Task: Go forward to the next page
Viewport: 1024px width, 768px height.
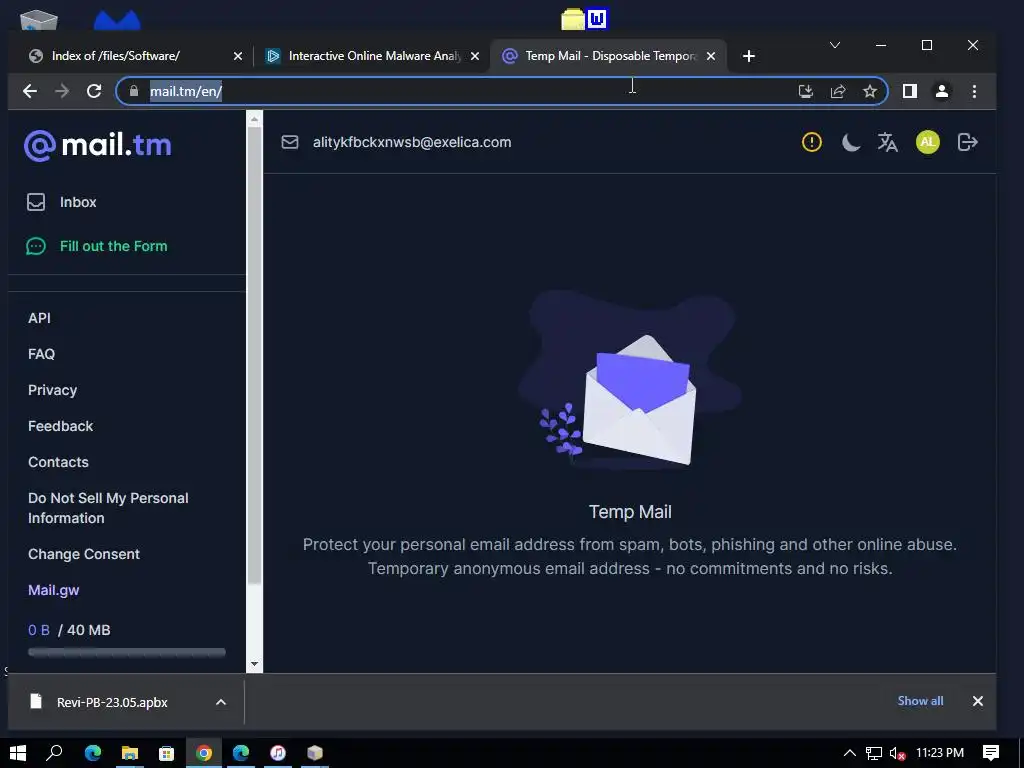Action: tap(62, 91)
